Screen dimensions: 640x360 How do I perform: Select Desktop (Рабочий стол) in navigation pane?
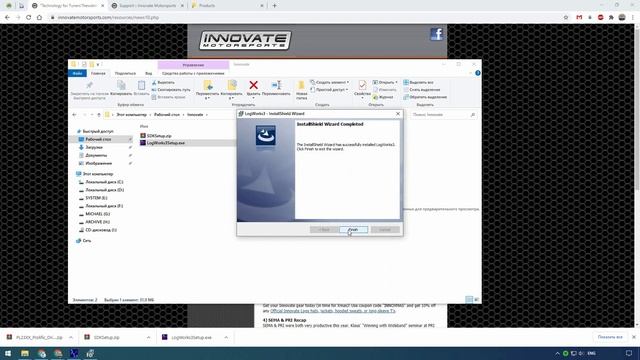tap(98, 139)
